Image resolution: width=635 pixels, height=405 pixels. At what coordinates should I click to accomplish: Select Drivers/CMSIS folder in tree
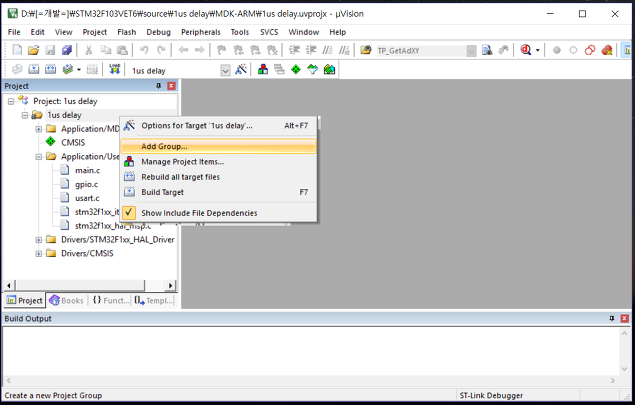coord(87,254)
